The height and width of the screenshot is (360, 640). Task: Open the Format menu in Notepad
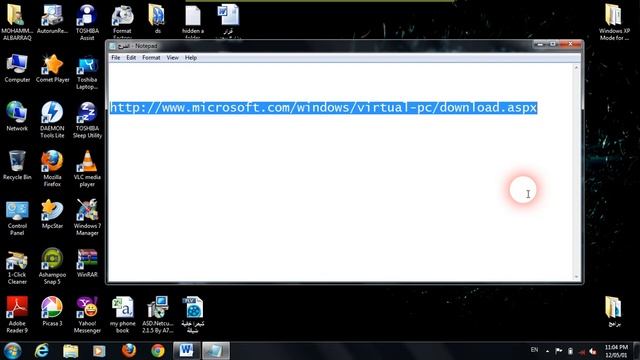[x=151, y=58]
